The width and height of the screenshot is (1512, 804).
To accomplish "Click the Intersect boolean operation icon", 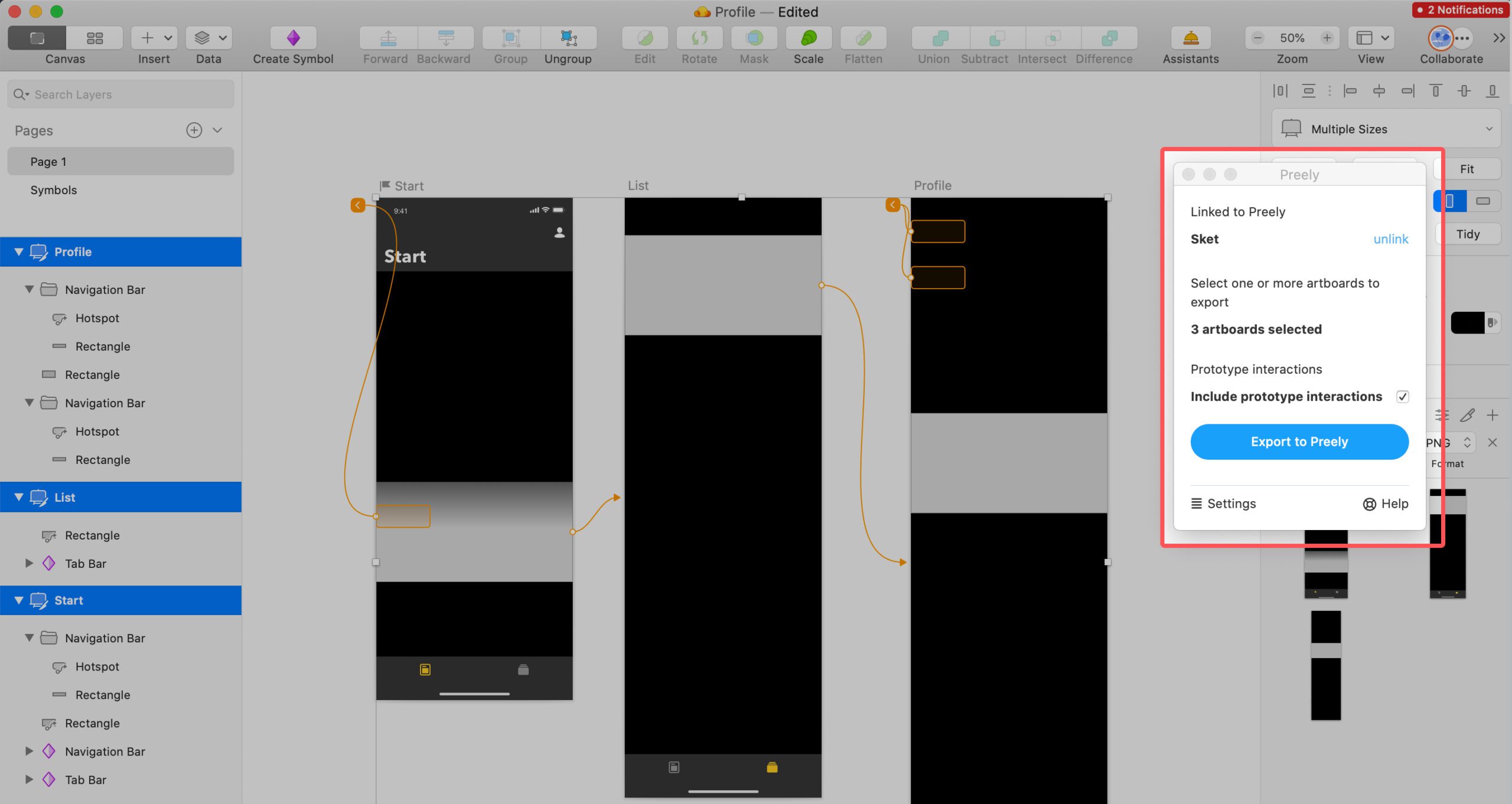I will pyautogui.click(x=1043, y=37).
